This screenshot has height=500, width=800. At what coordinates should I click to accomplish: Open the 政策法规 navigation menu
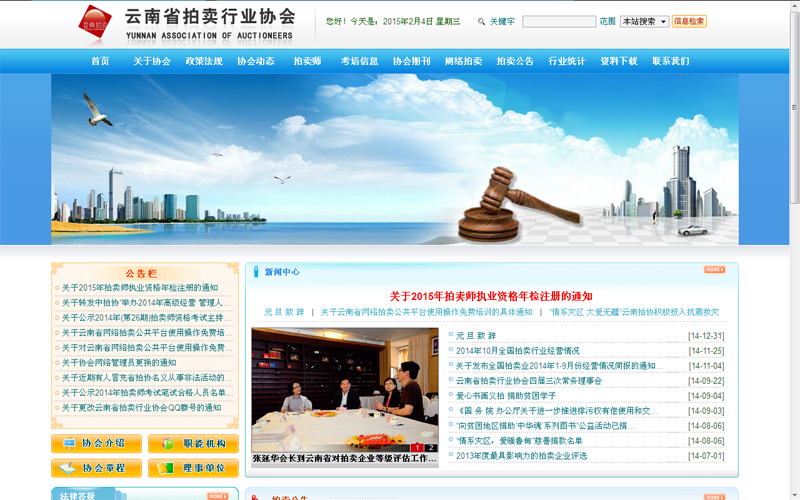pyautogui.click(x=204, y=61)
